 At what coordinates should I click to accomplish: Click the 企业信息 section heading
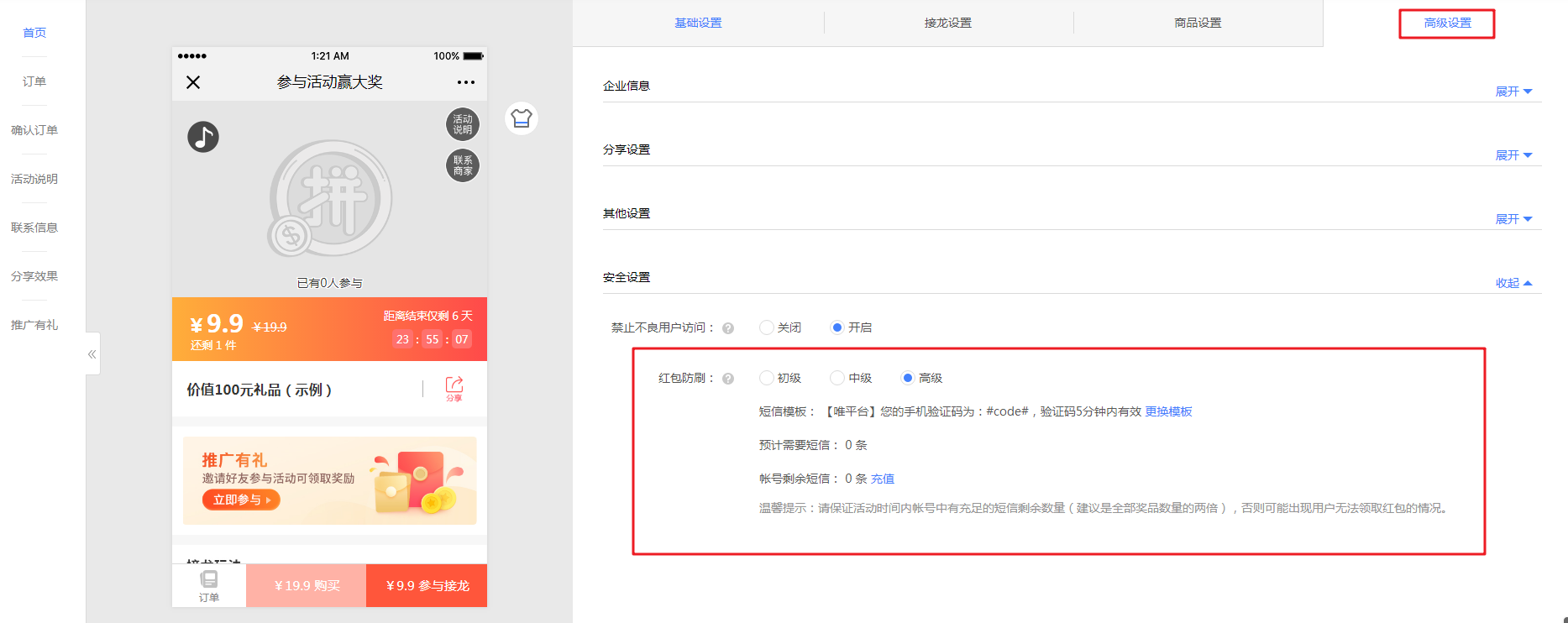627,86
